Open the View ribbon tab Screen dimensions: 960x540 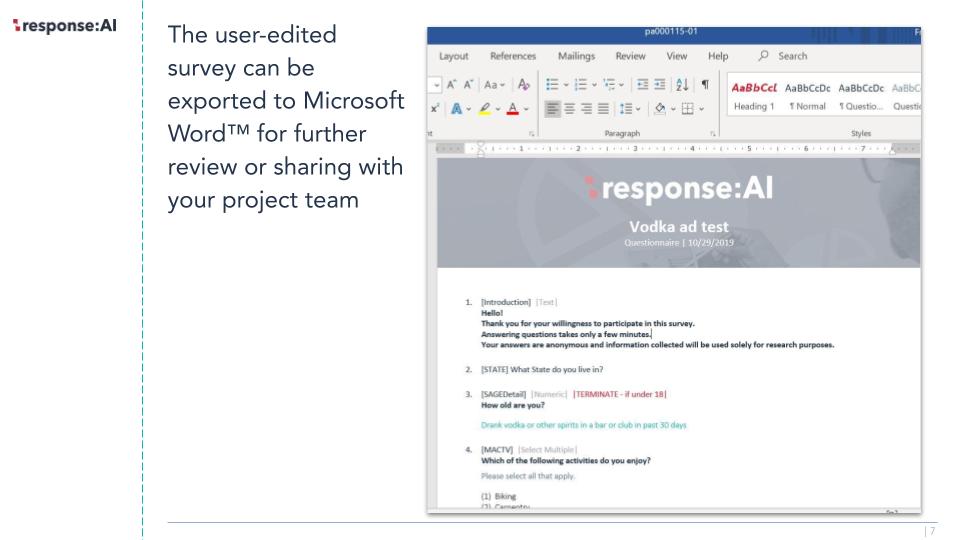point(677,56)
